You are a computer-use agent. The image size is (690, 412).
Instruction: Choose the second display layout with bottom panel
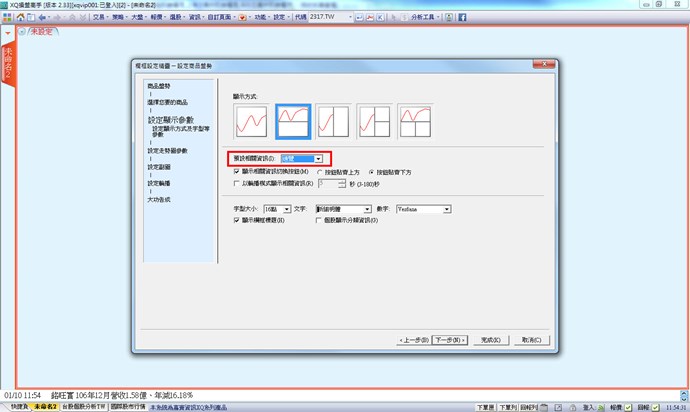coord(293,122)
